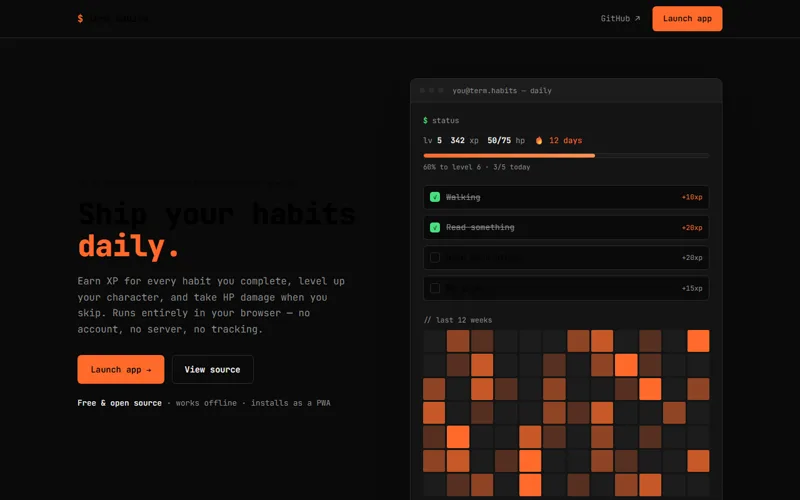Check the +15xp habit checkbox

click(435, 288)
